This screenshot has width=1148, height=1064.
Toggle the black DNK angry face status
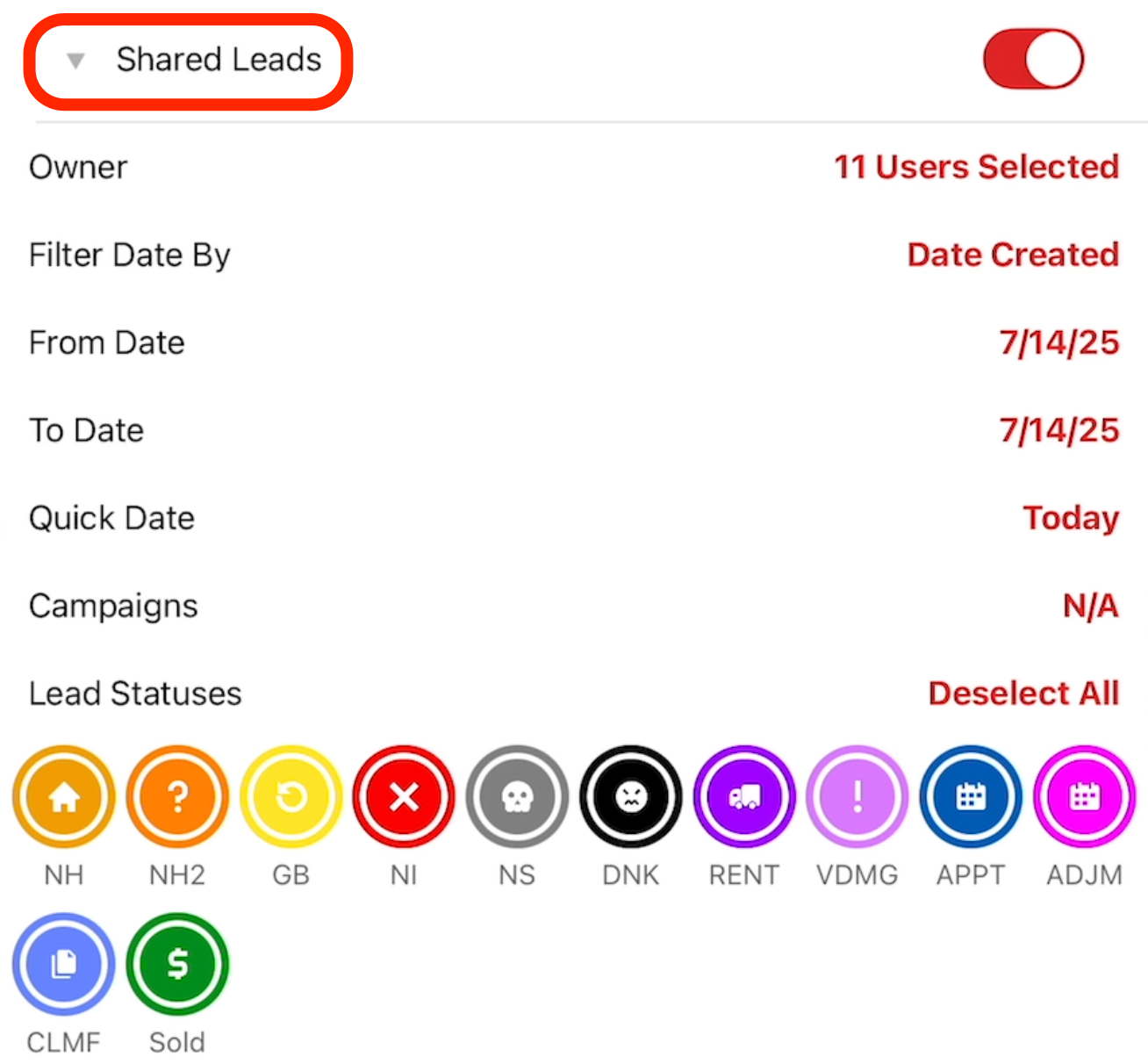(631, 797)
